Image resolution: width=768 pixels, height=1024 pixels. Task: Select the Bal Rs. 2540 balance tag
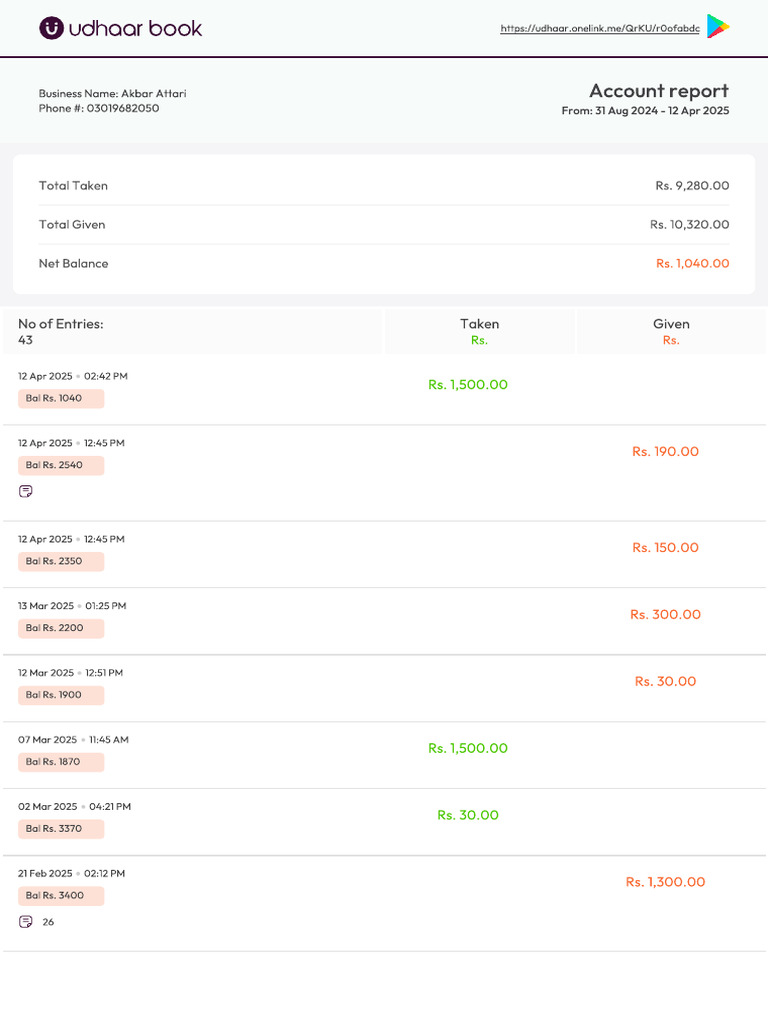pyautogui.click(x=60, y=465)
